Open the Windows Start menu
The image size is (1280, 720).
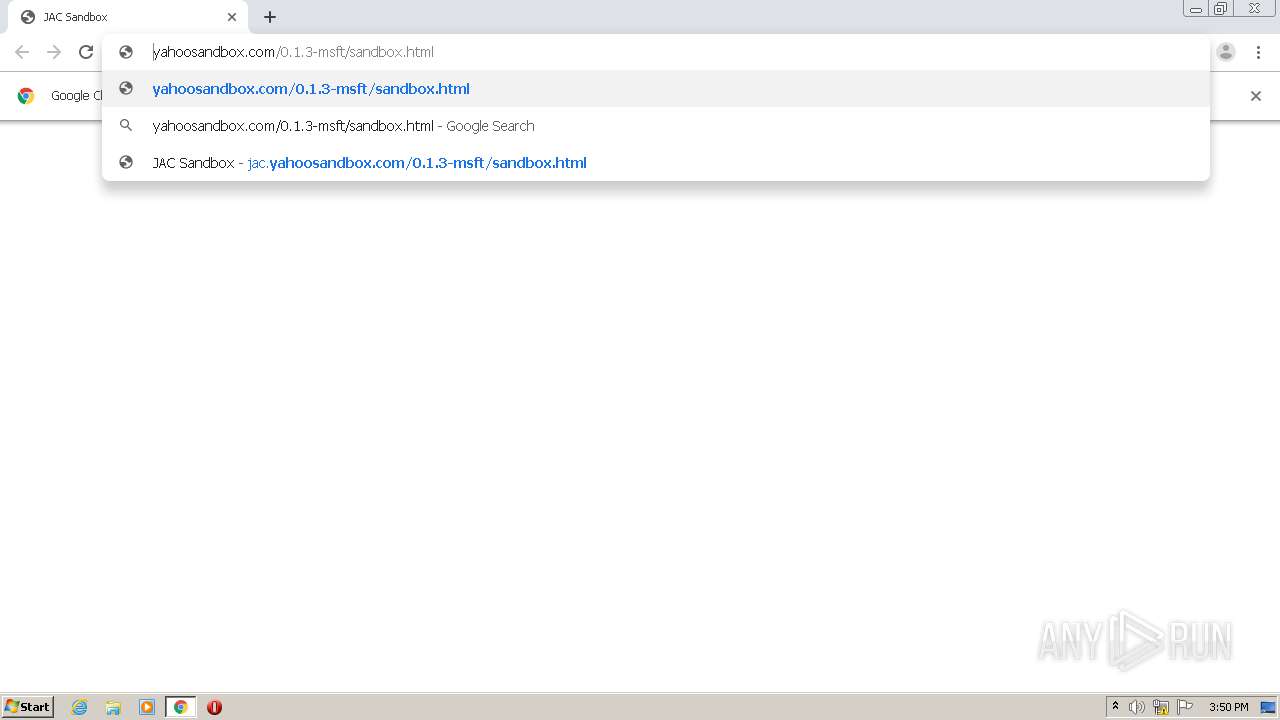(28, 707)
